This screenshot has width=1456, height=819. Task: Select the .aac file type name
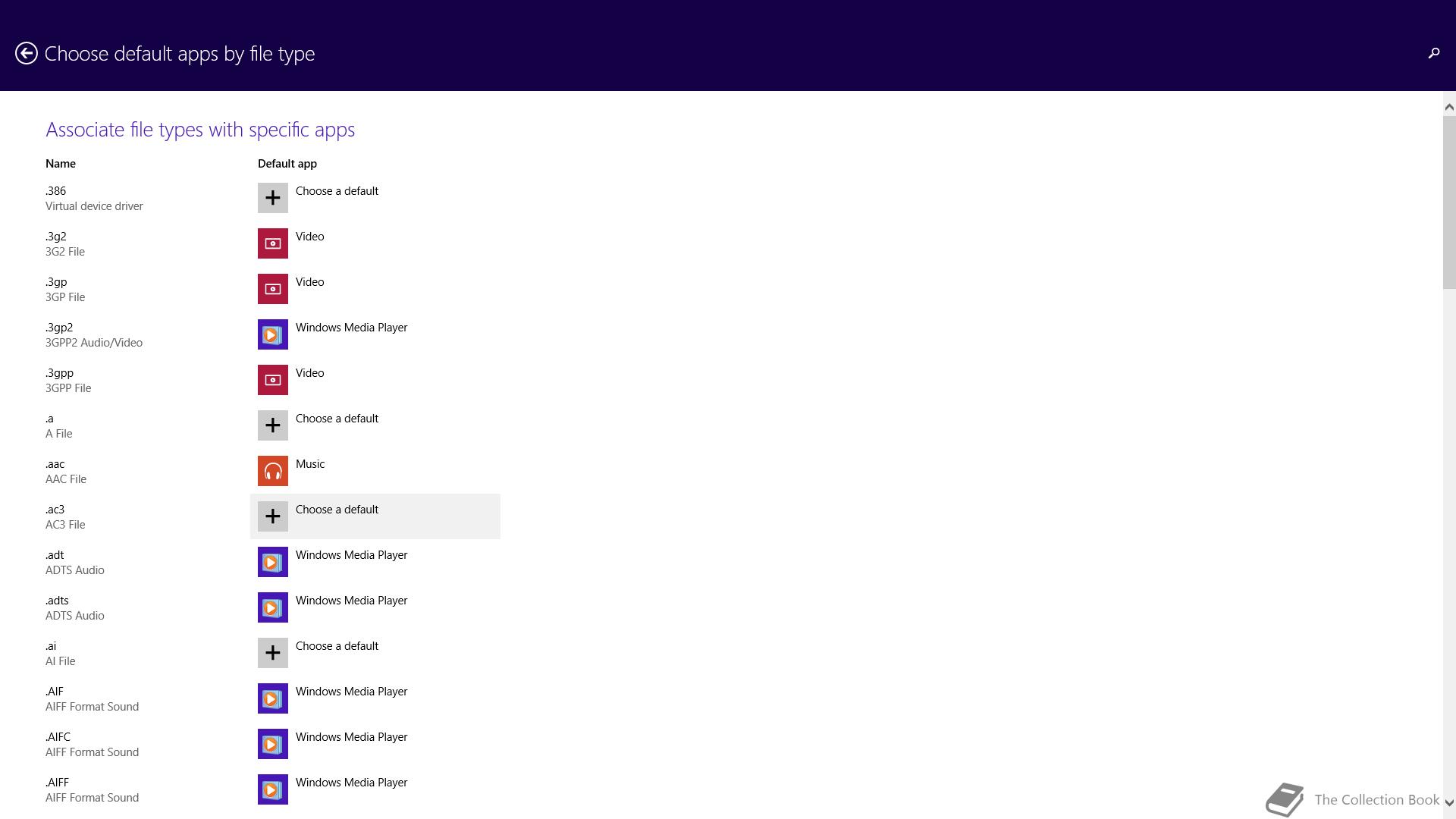[x=55, y=464]
